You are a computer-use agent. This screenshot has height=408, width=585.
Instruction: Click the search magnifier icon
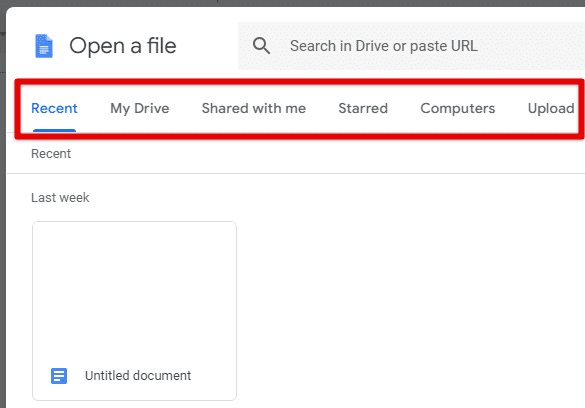click(x=261, y=46)
